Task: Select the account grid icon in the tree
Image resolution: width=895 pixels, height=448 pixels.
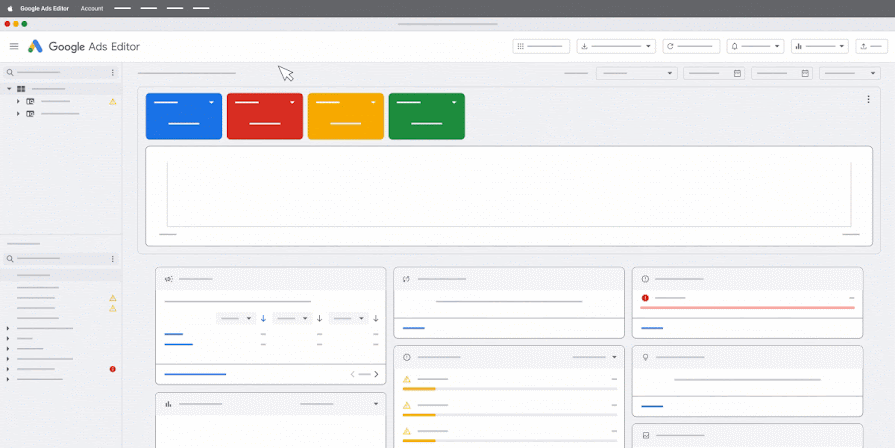Action: pyautogui.click(x=21, y=89)
